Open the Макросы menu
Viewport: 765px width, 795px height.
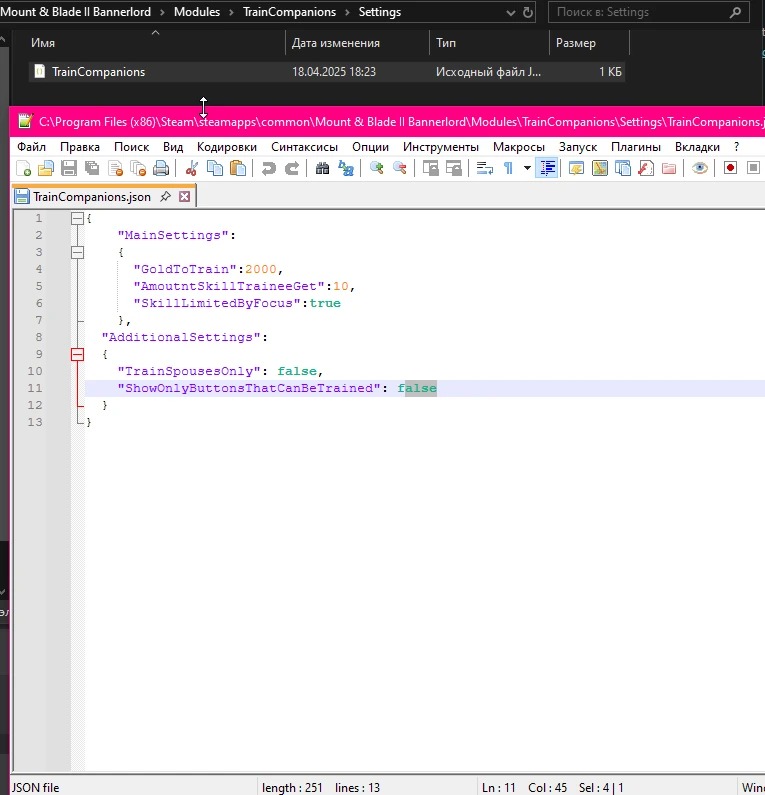point(519,147)
